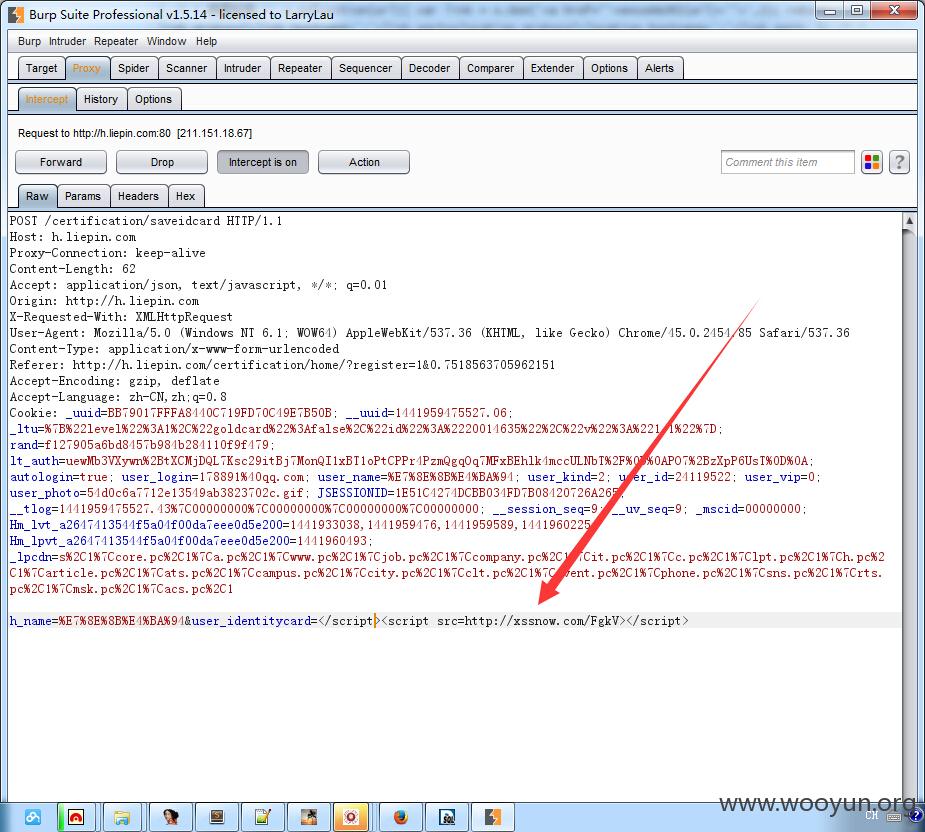925x832 pixels.
Task: Click the scrollbar up arrow in request pane
Action: [x=909, y=221]
